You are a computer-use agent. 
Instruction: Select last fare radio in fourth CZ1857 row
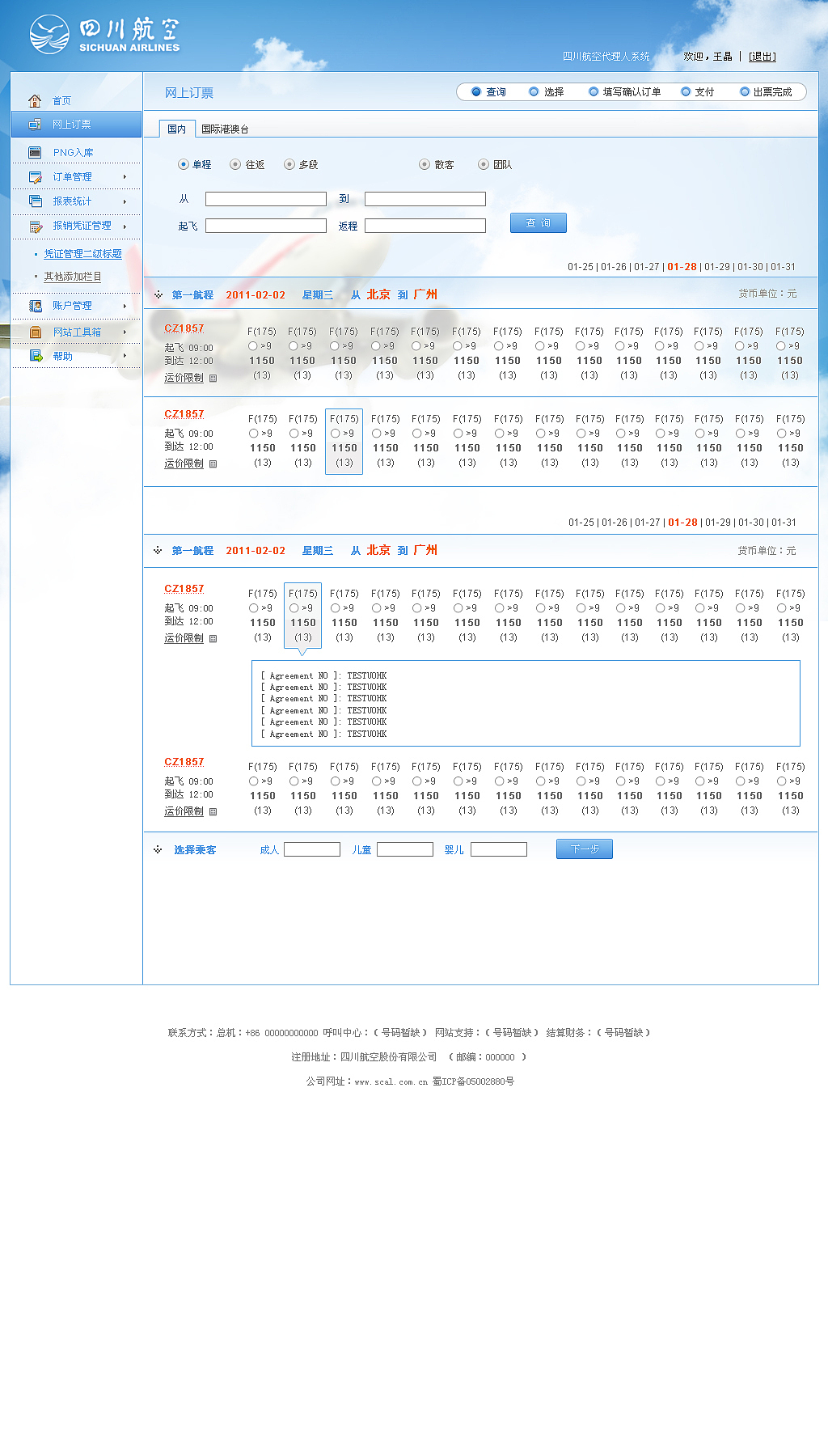782,781
